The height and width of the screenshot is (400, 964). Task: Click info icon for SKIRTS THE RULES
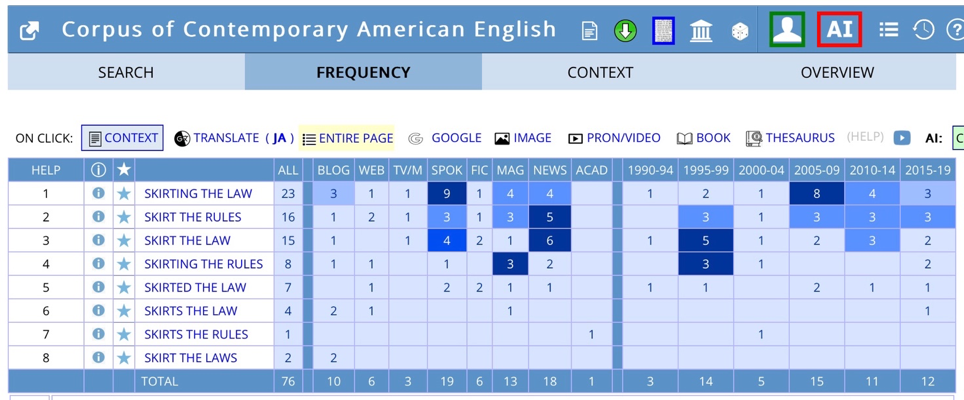click(98, 334)
